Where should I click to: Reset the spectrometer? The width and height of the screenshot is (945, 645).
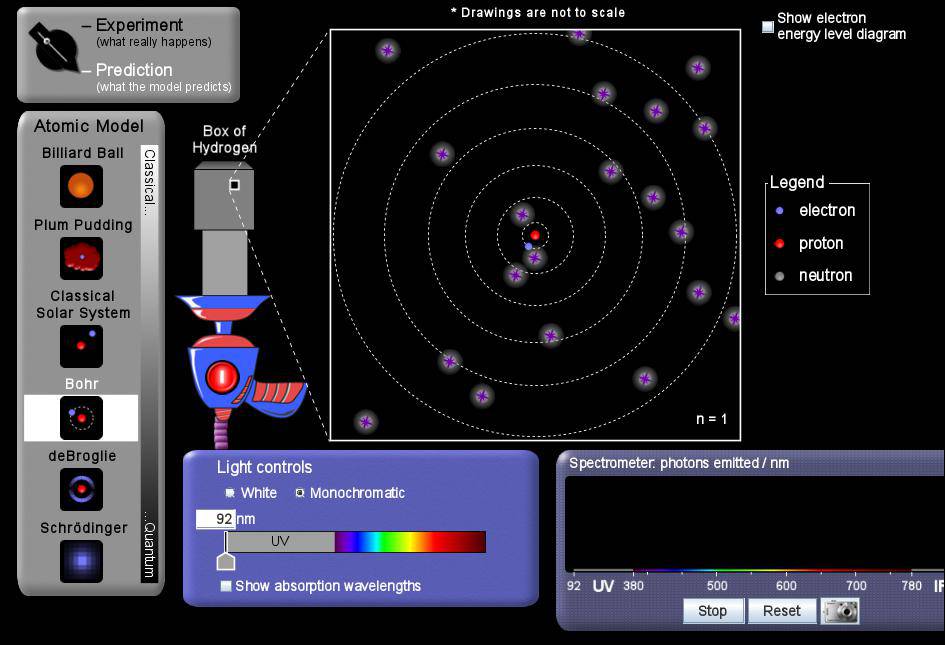click(x=782, y=610)
